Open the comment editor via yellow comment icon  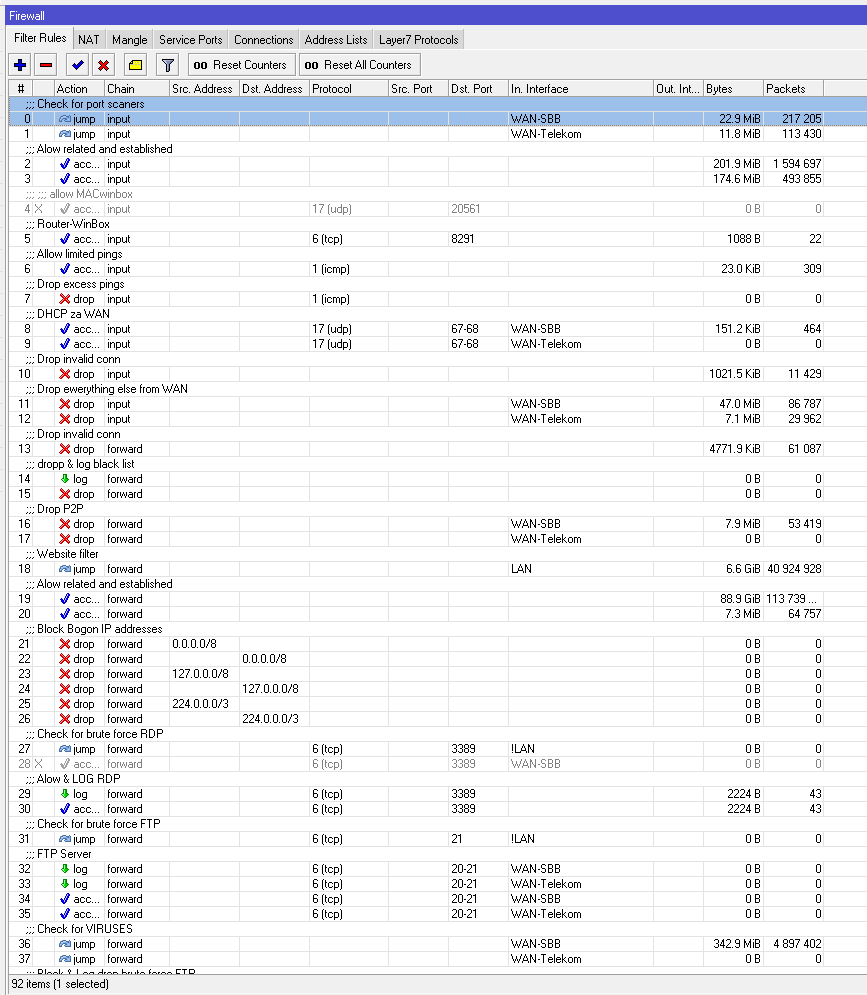tap(134, 64)
